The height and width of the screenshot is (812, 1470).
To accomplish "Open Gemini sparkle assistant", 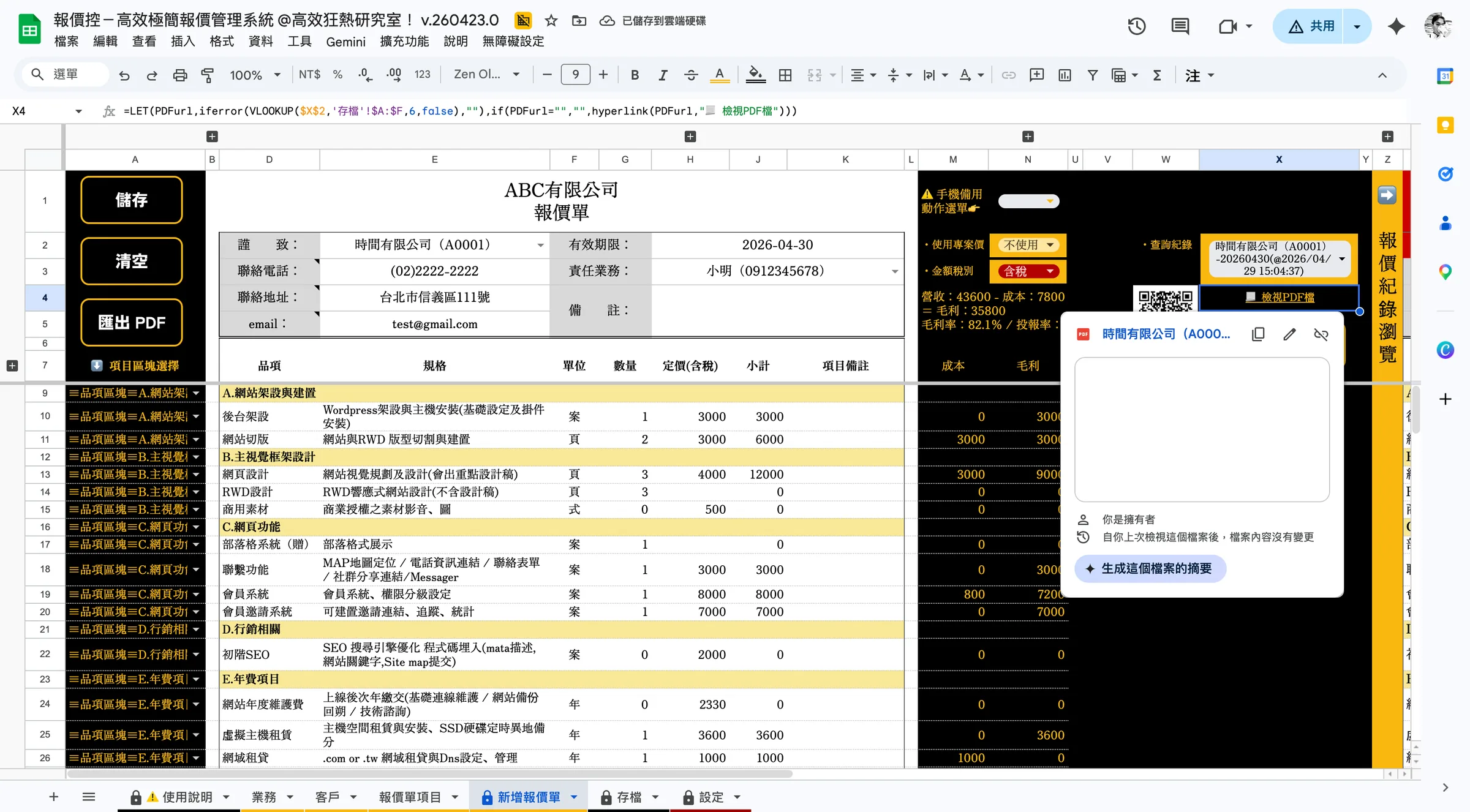I will pyautogui.click(x=1396, y=26).
